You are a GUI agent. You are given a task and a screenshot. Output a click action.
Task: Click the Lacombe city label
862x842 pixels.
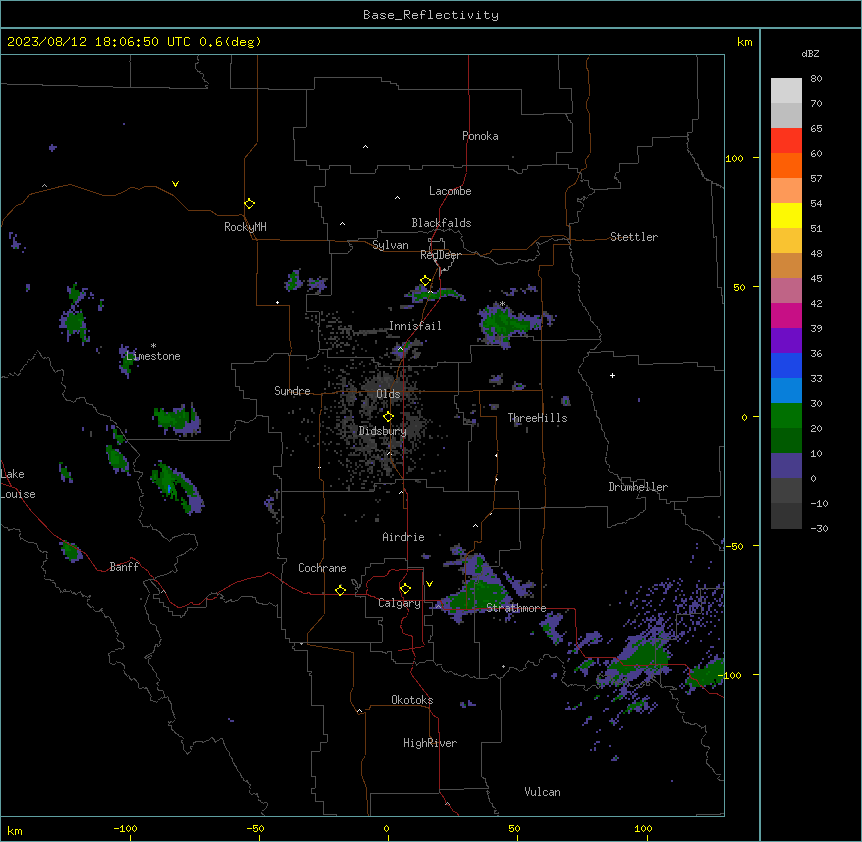(450, 191)
